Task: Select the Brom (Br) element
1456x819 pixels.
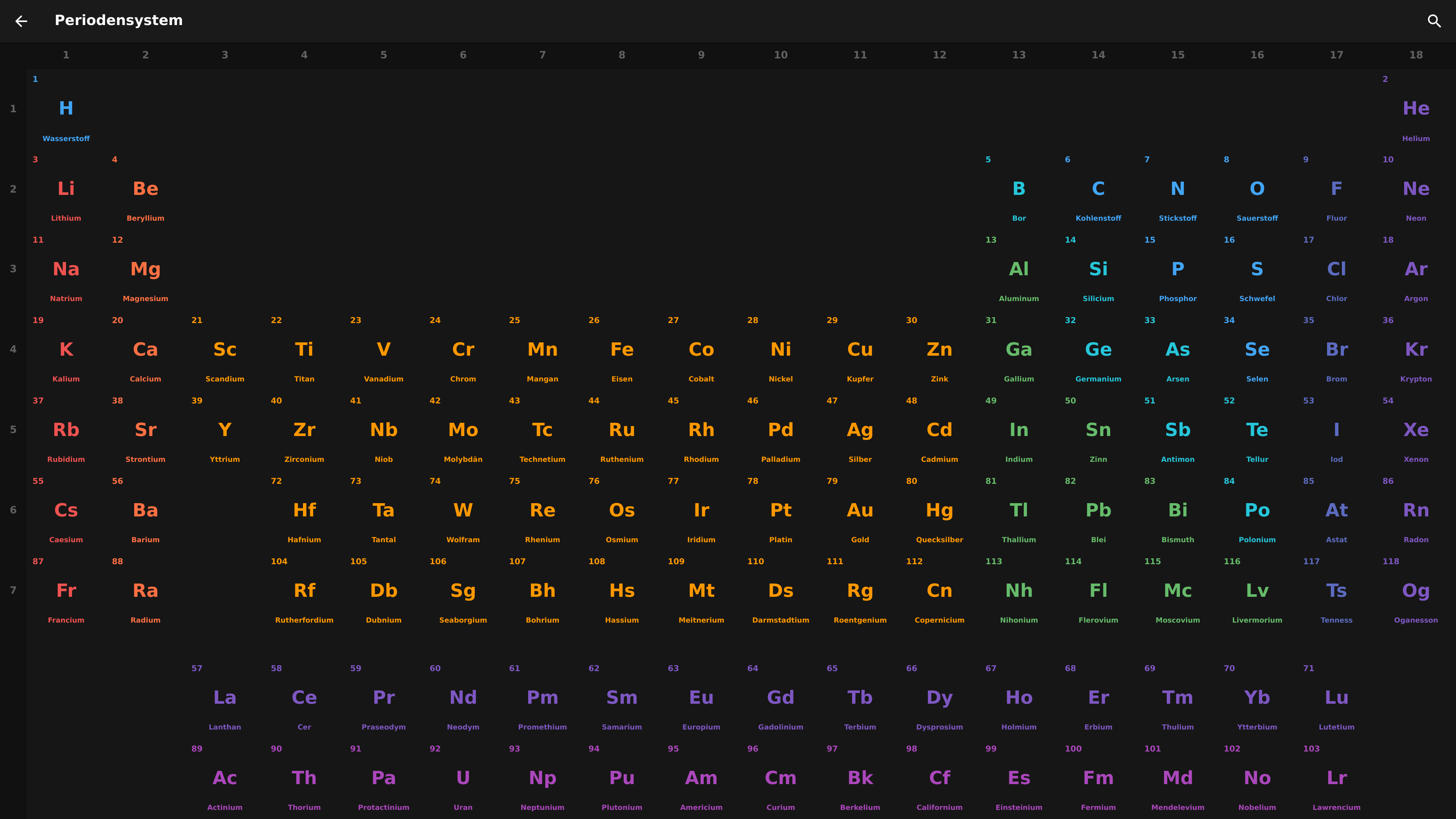Action: pyautogui.click(x=1336, y=349)
